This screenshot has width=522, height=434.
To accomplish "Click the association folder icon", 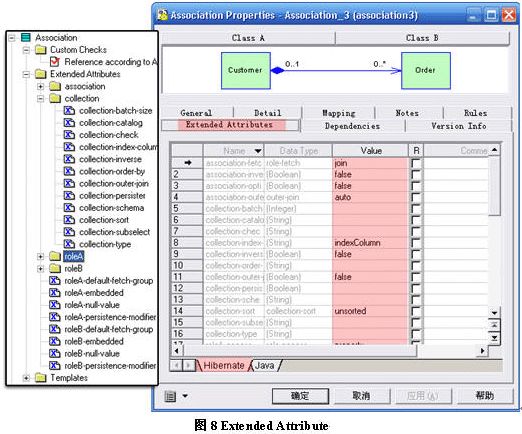I will [x=55, y=86].
